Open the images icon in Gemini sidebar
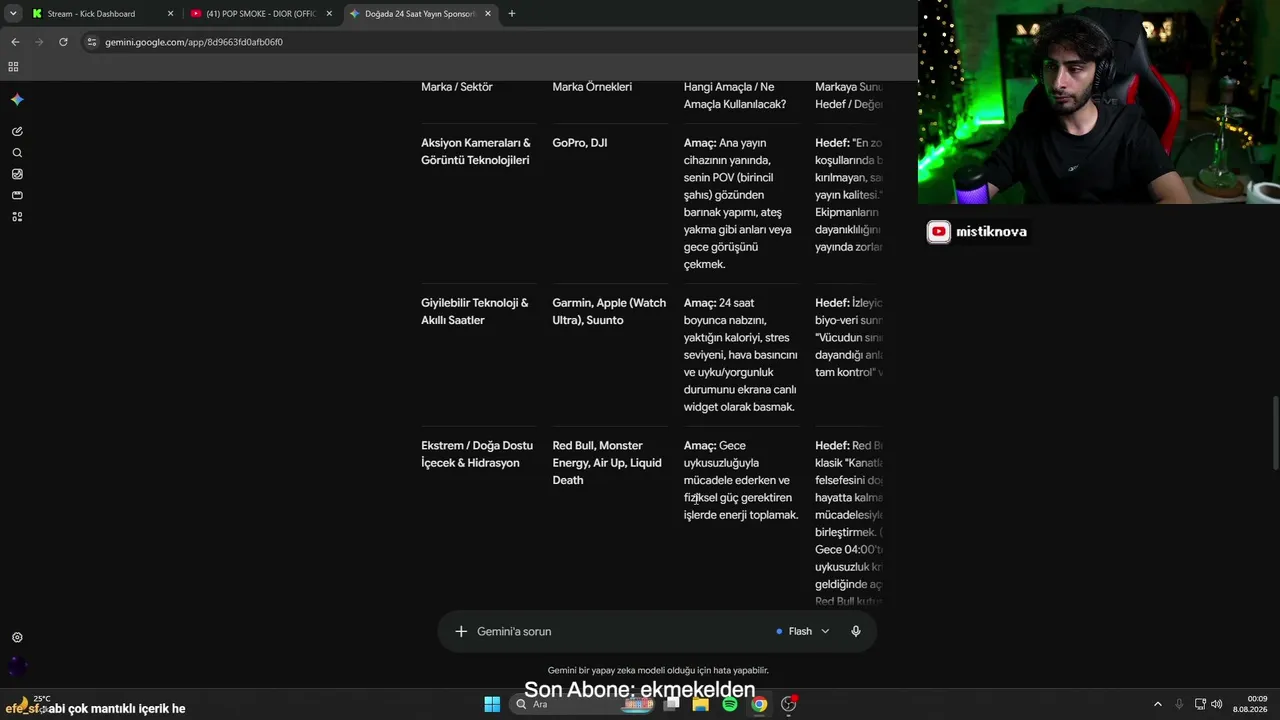The width and height of the screenshot is (1280, 720). pos(17,174)
